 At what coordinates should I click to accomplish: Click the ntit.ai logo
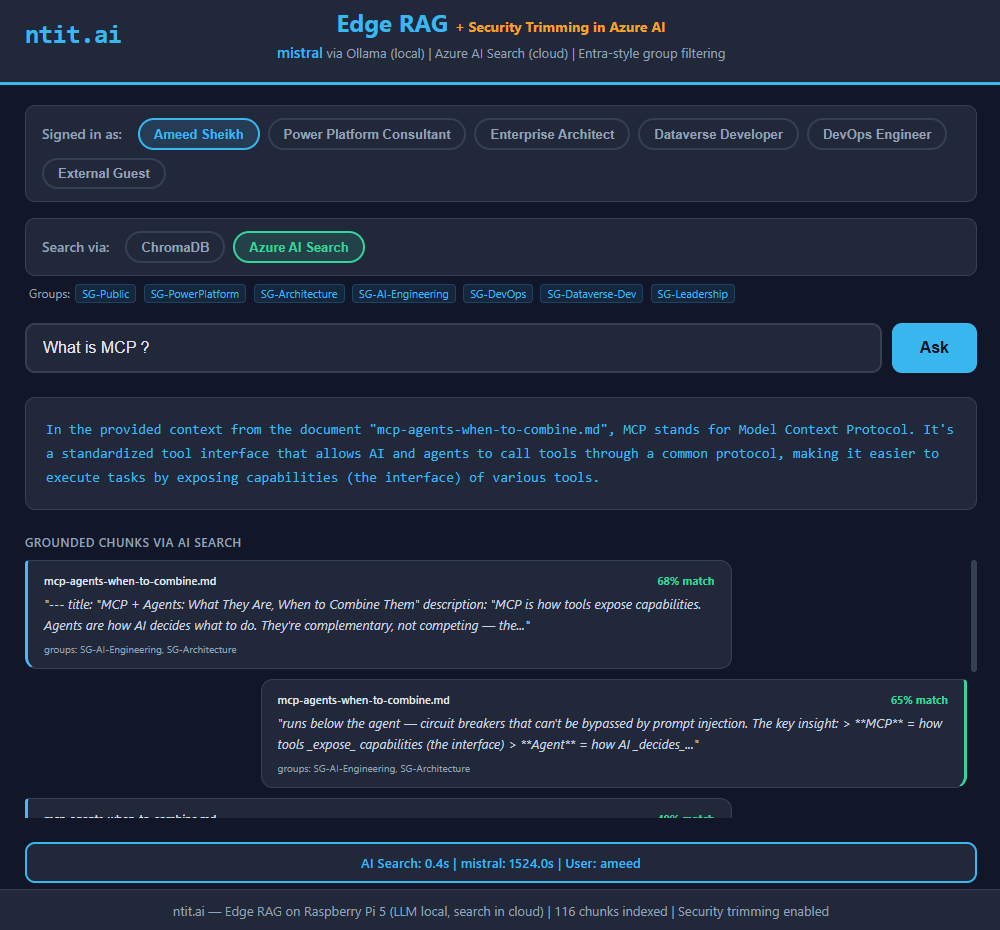tap(73, 34)
